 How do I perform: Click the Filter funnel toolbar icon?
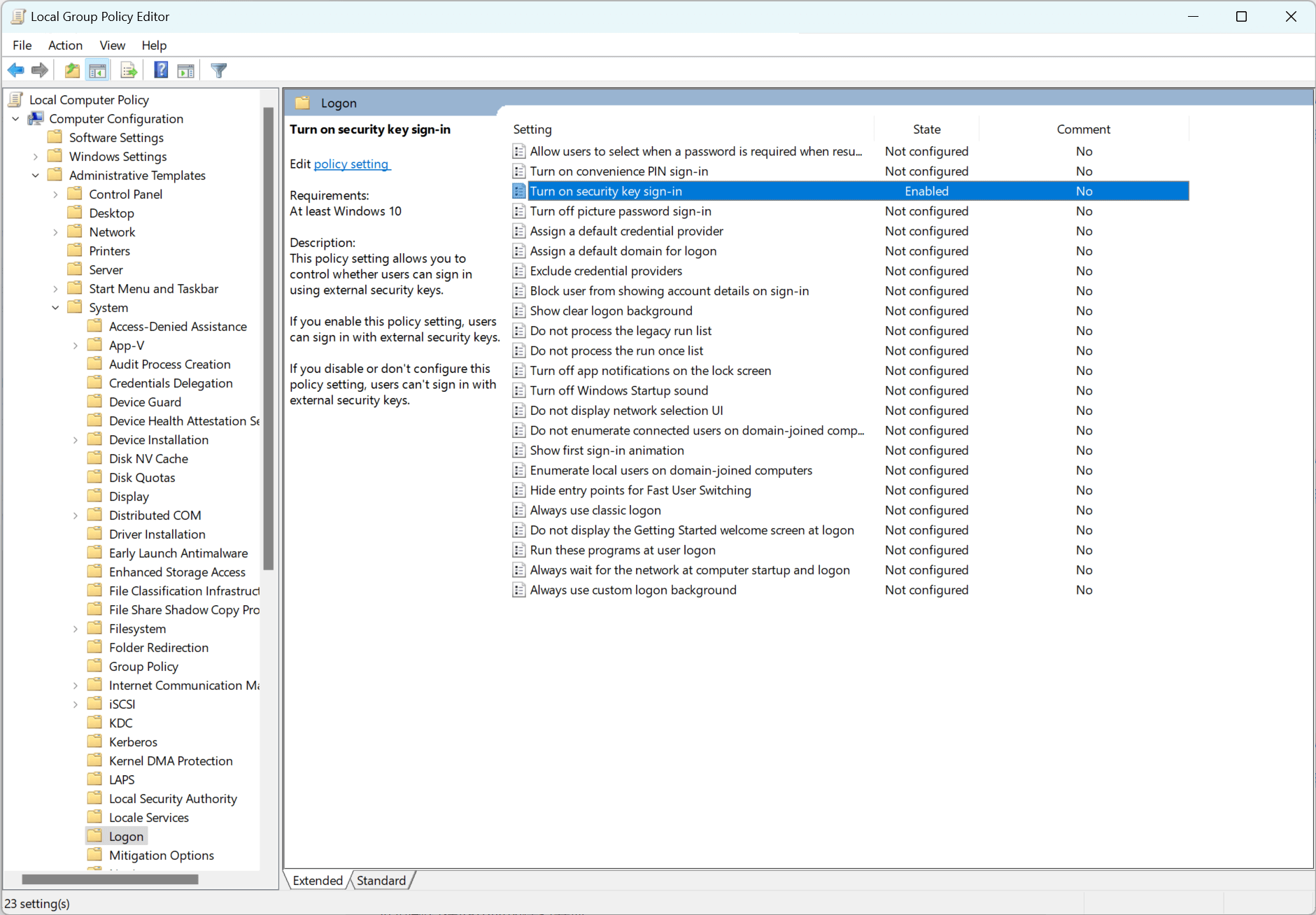coord(219,70)
